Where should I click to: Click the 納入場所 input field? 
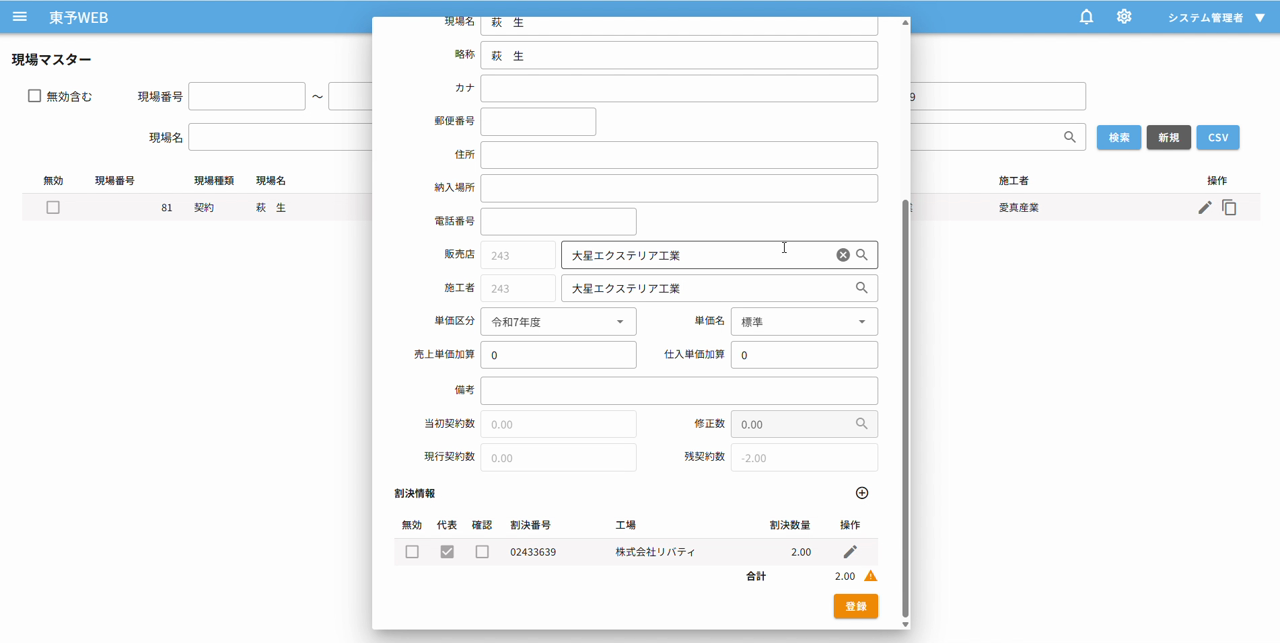click(679, 188)
